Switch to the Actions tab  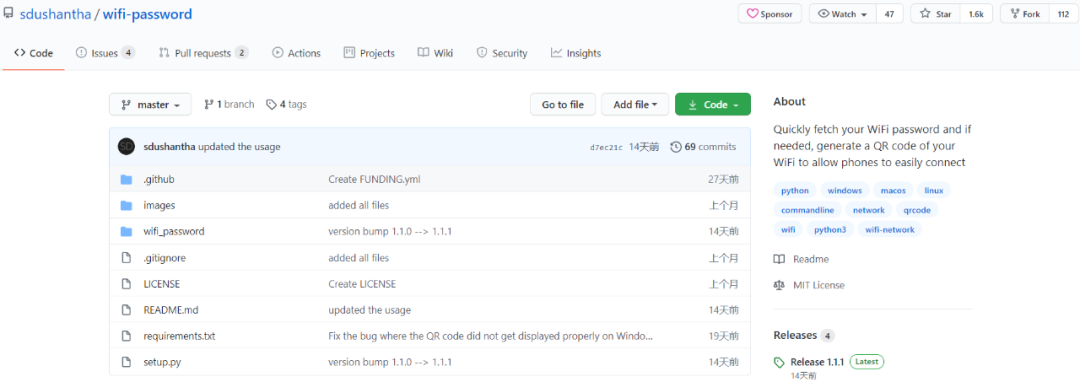pyautogui.click(x=296, y=53)
